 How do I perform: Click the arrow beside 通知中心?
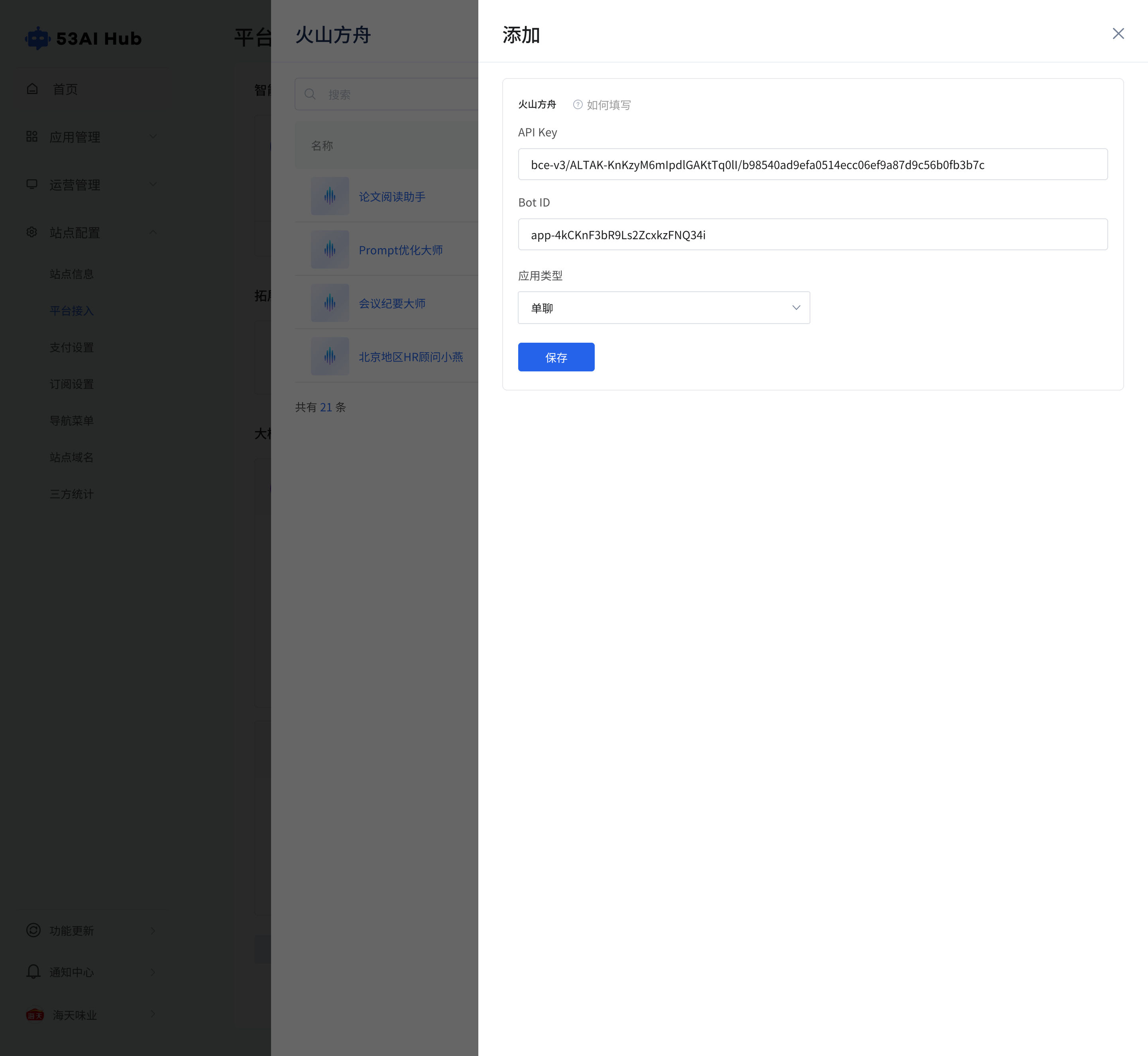click(x=153, y=972)
